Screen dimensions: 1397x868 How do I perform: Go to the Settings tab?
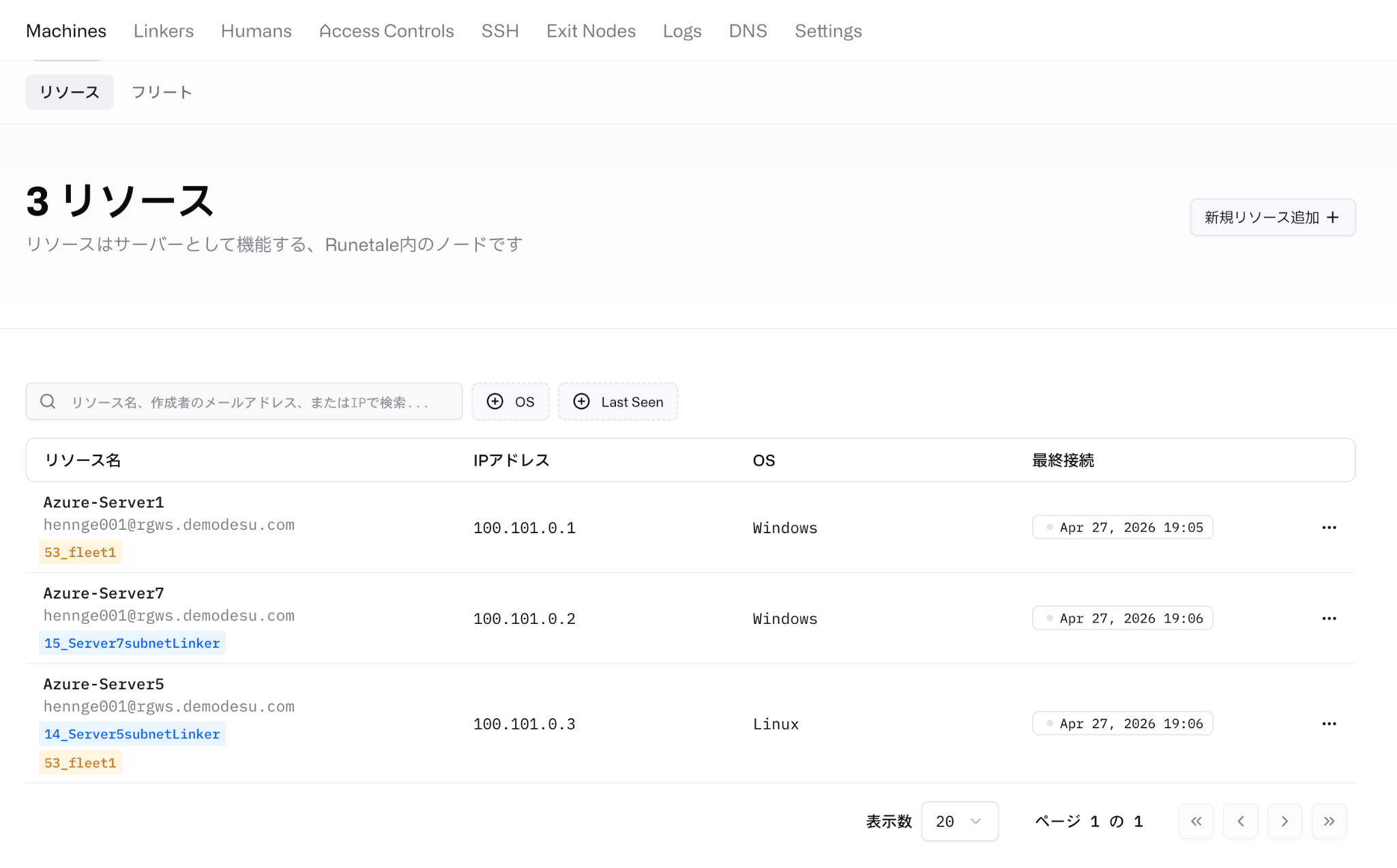click(828, 31)
